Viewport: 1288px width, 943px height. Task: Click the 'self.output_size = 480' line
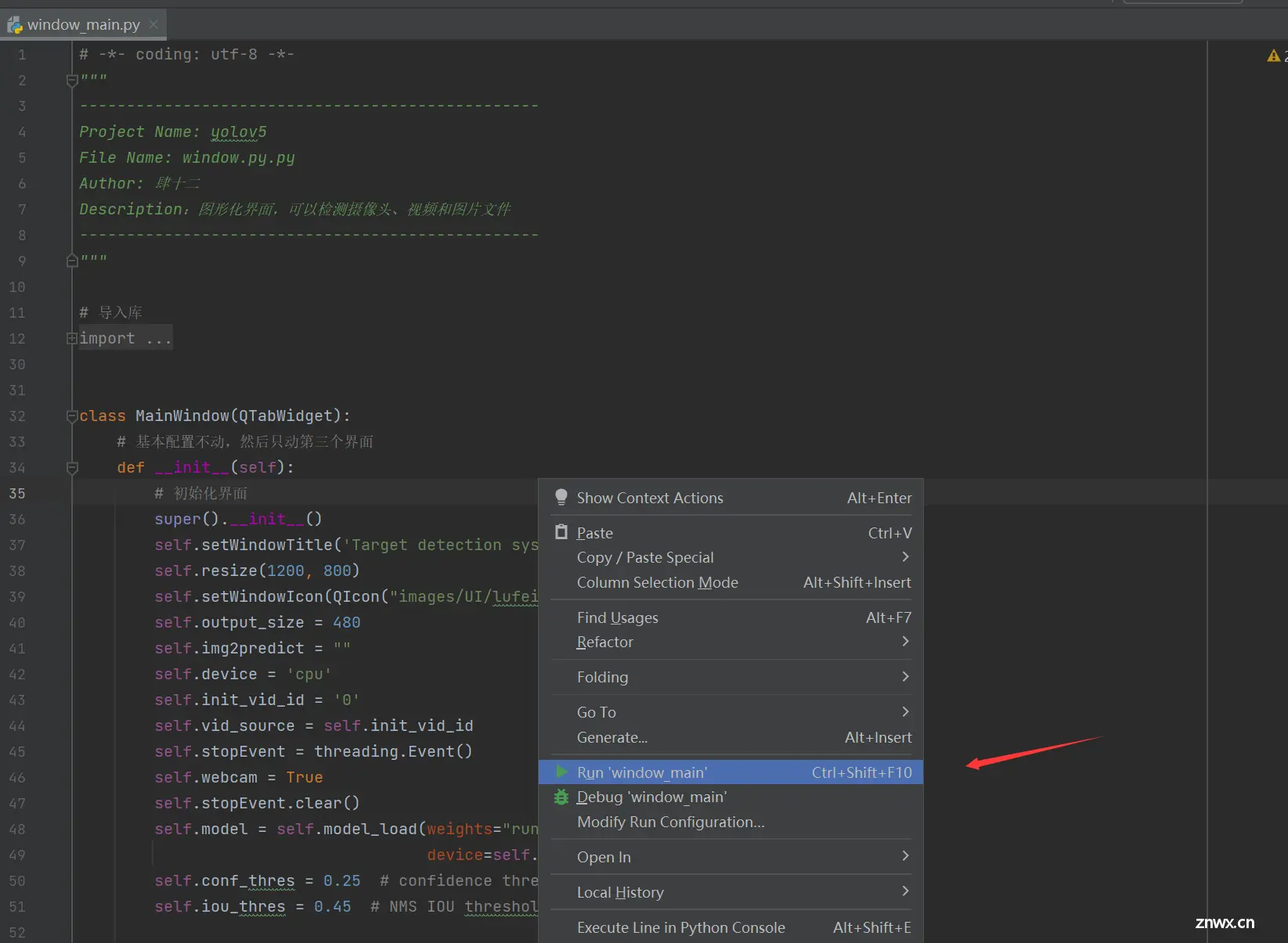(258, 623)
